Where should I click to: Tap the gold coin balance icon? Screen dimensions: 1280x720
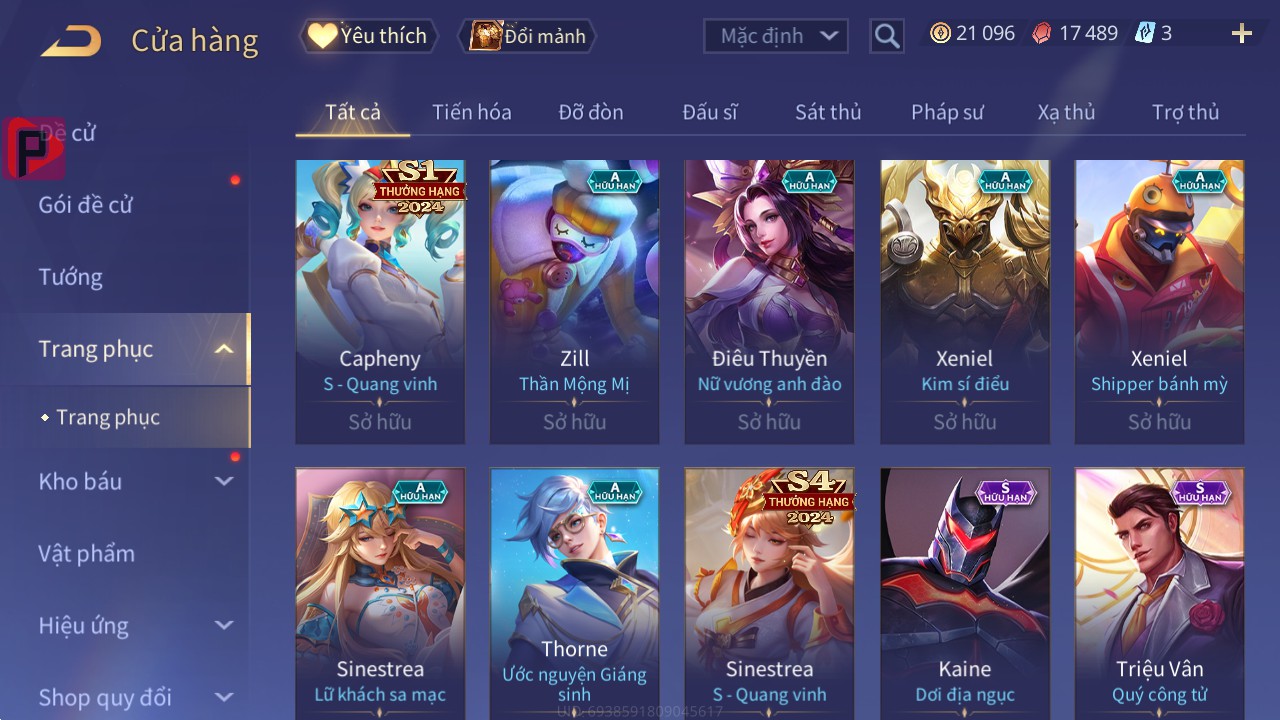pos(940,33)
